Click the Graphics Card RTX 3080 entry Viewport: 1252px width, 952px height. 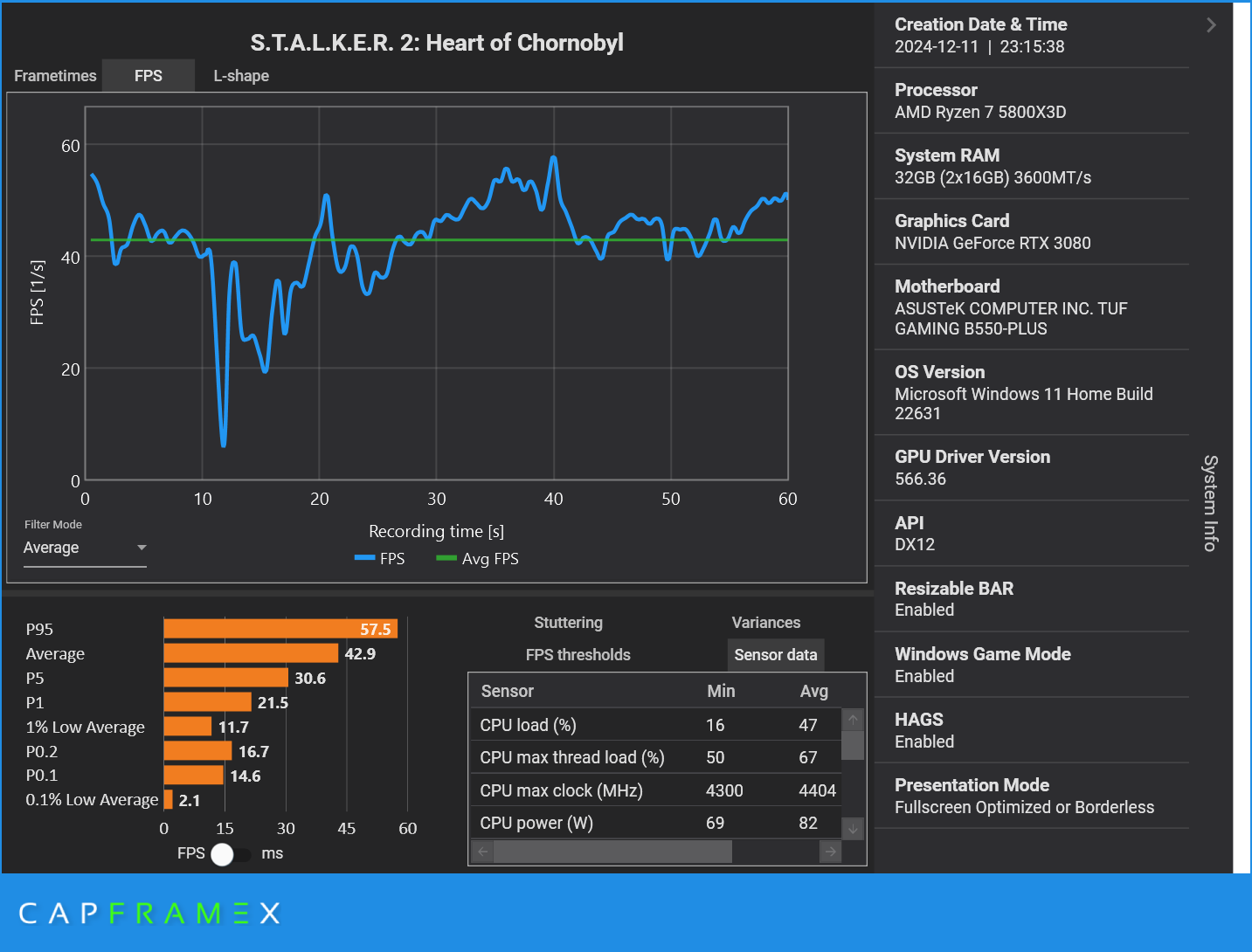click(x=1032, y=231)
